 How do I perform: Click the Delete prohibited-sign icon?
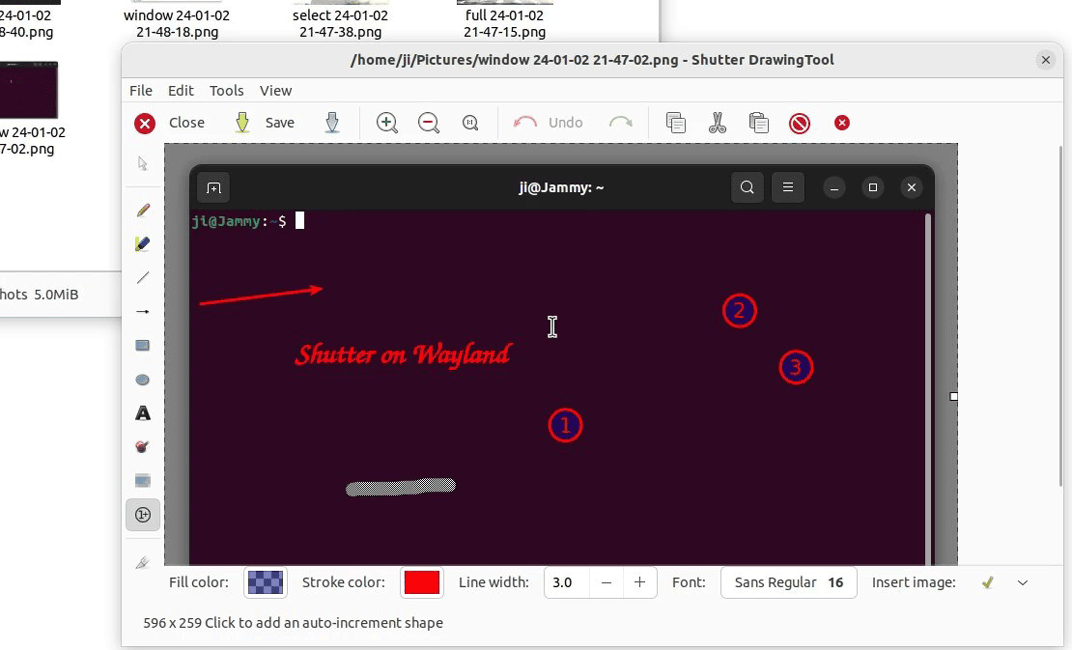click(800, 123)
